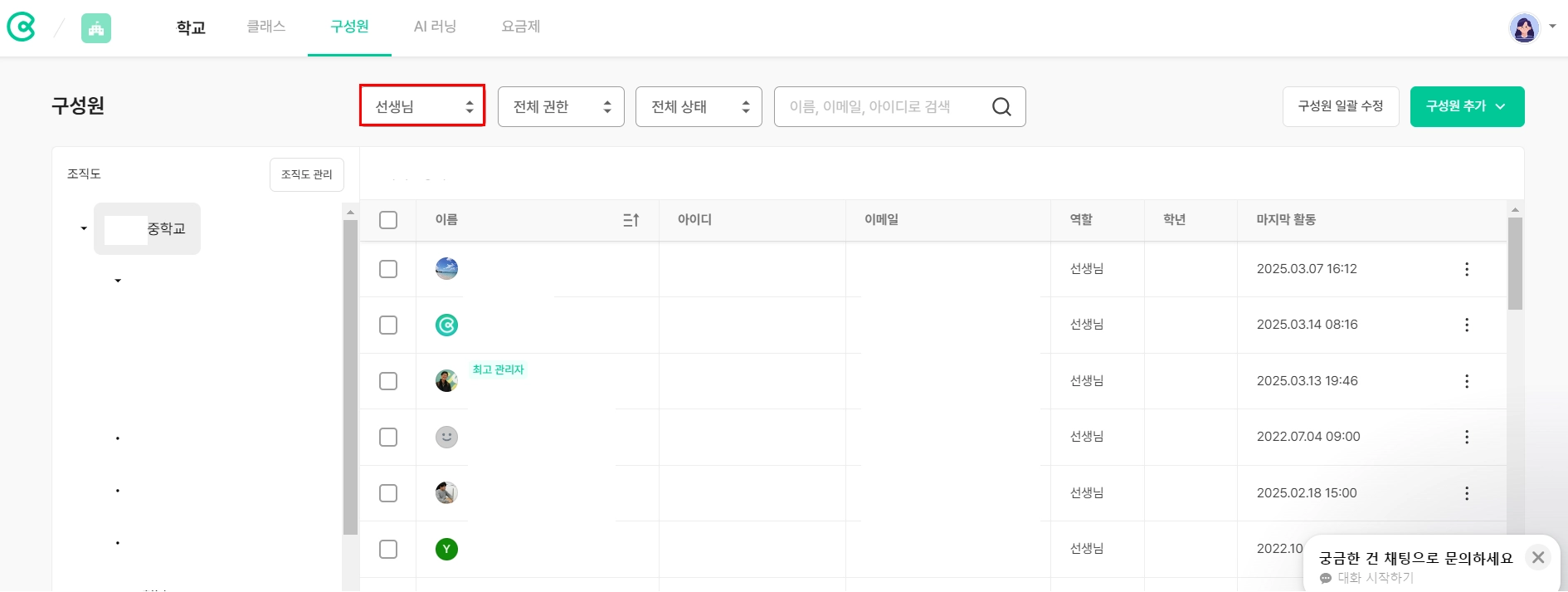Image resolution: width=1568 pixels, height=592 pixels.
Task: Collapse the 중학교 tree node arrow
Action: pyautogui.click(x=84, y=228)
